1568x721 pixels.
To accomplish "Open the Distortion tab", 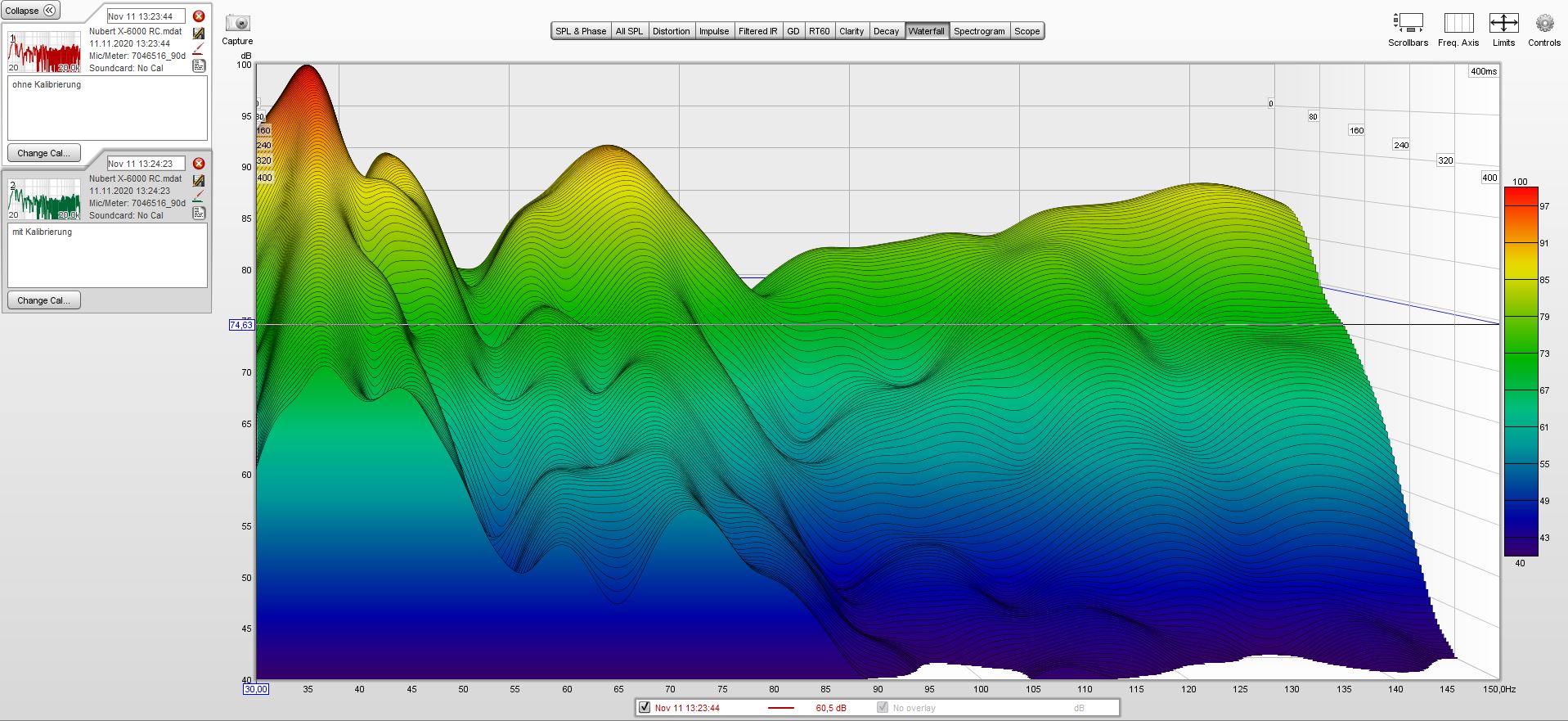I will (671, 31).
